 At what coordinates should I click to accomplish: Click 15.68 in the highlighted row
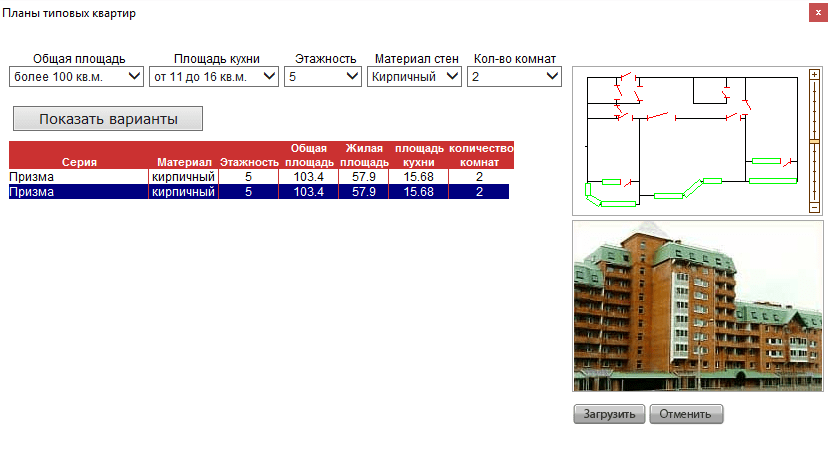(418, 191)
